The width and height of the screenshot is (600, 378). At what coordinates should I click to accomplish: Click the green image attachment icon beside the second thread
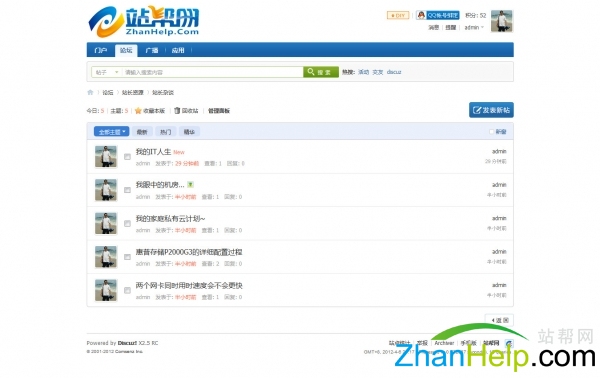(x=190, y=185)
